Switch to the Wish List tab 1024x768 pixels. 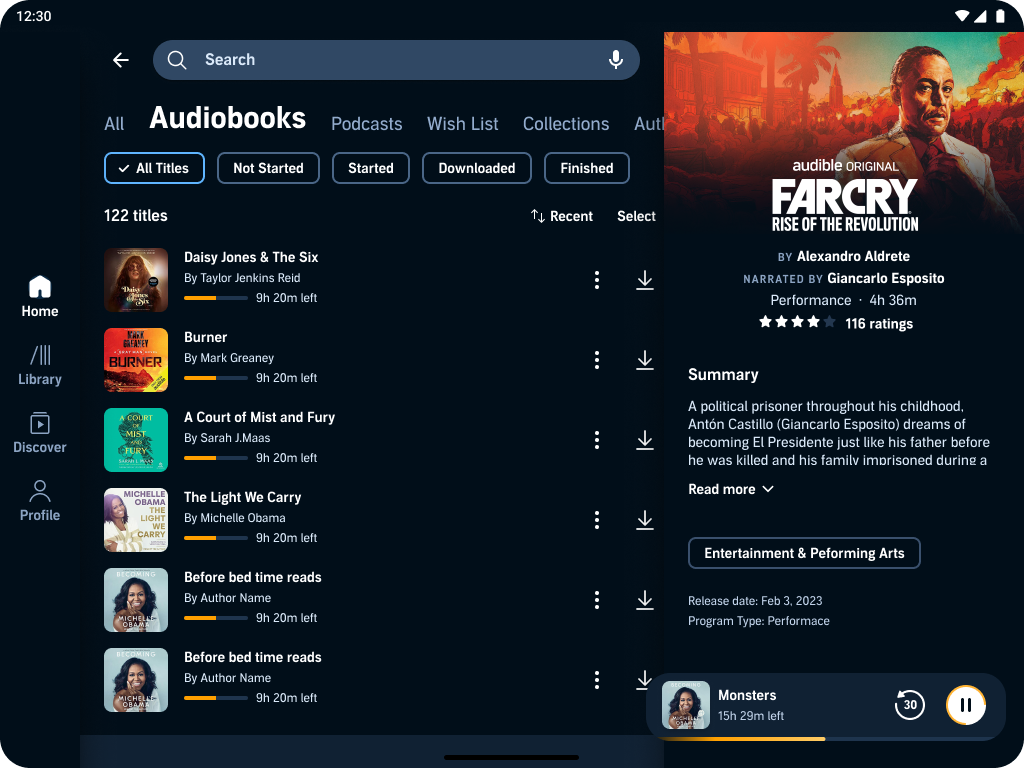point(462,124)
